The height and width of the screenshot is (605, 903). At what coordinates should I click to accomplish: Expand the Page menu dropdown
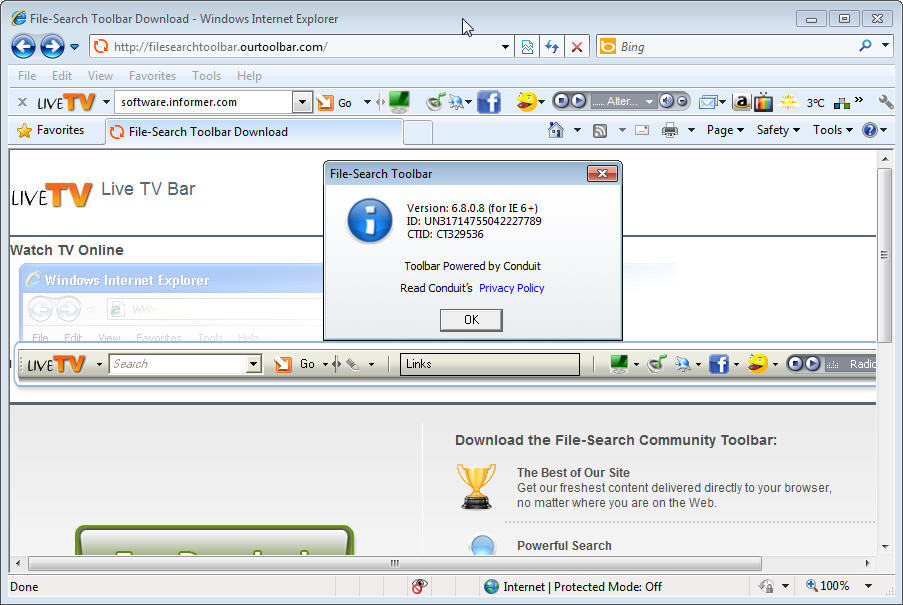click(725, 130)
